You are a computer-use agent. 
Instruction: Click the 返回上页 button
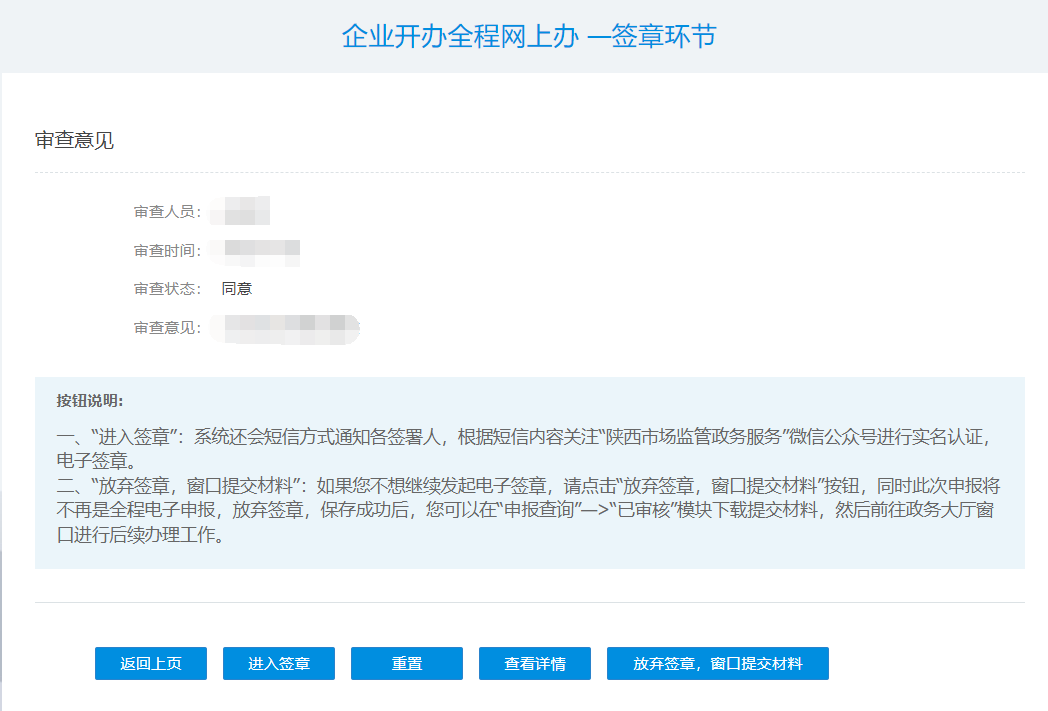(150, 663)
